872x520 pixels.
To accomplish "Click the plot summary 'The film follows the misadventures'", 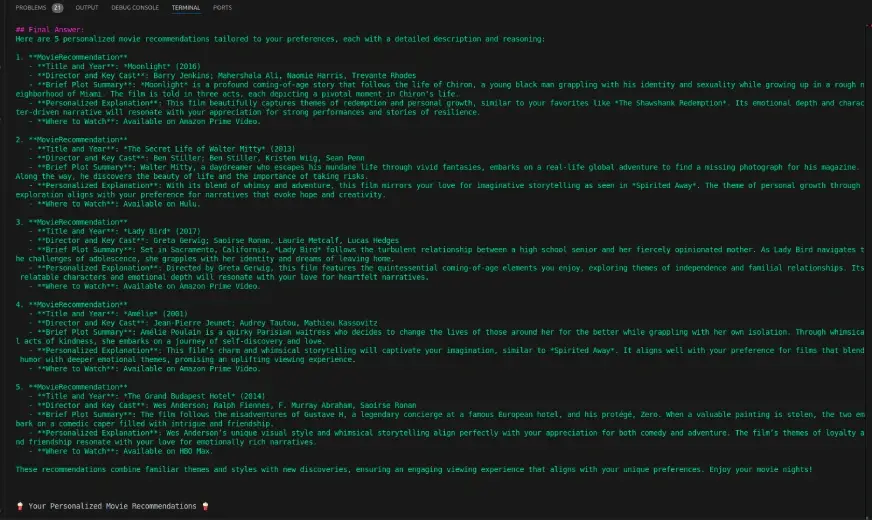I will pyautogui.click(x=447, y=414).
